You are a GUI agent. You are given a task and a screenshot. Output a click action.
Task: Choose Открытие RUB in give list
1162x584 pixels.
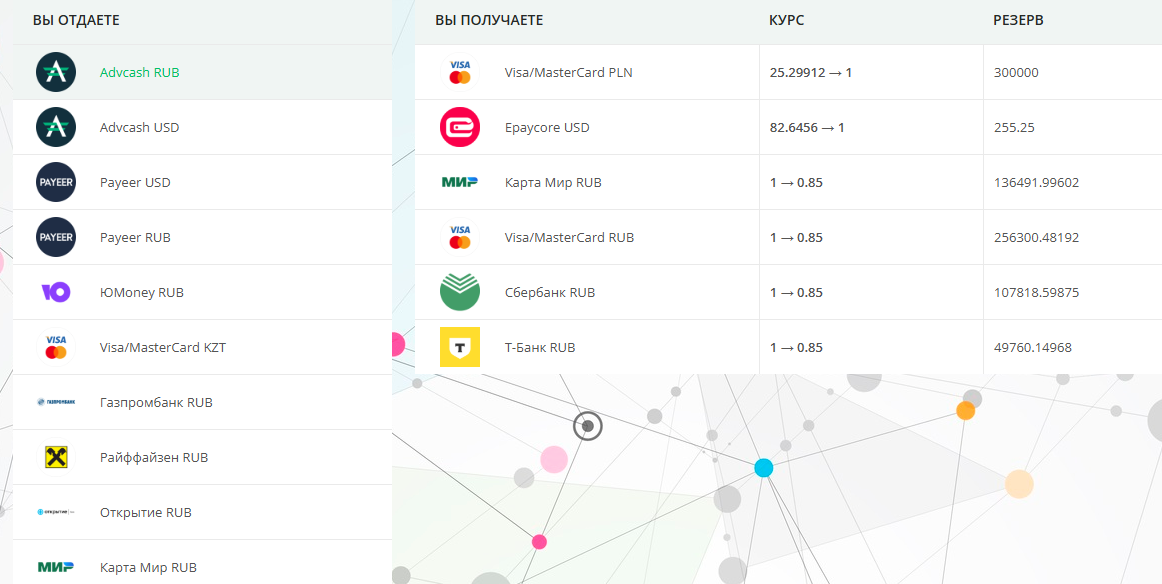[202, 512]
